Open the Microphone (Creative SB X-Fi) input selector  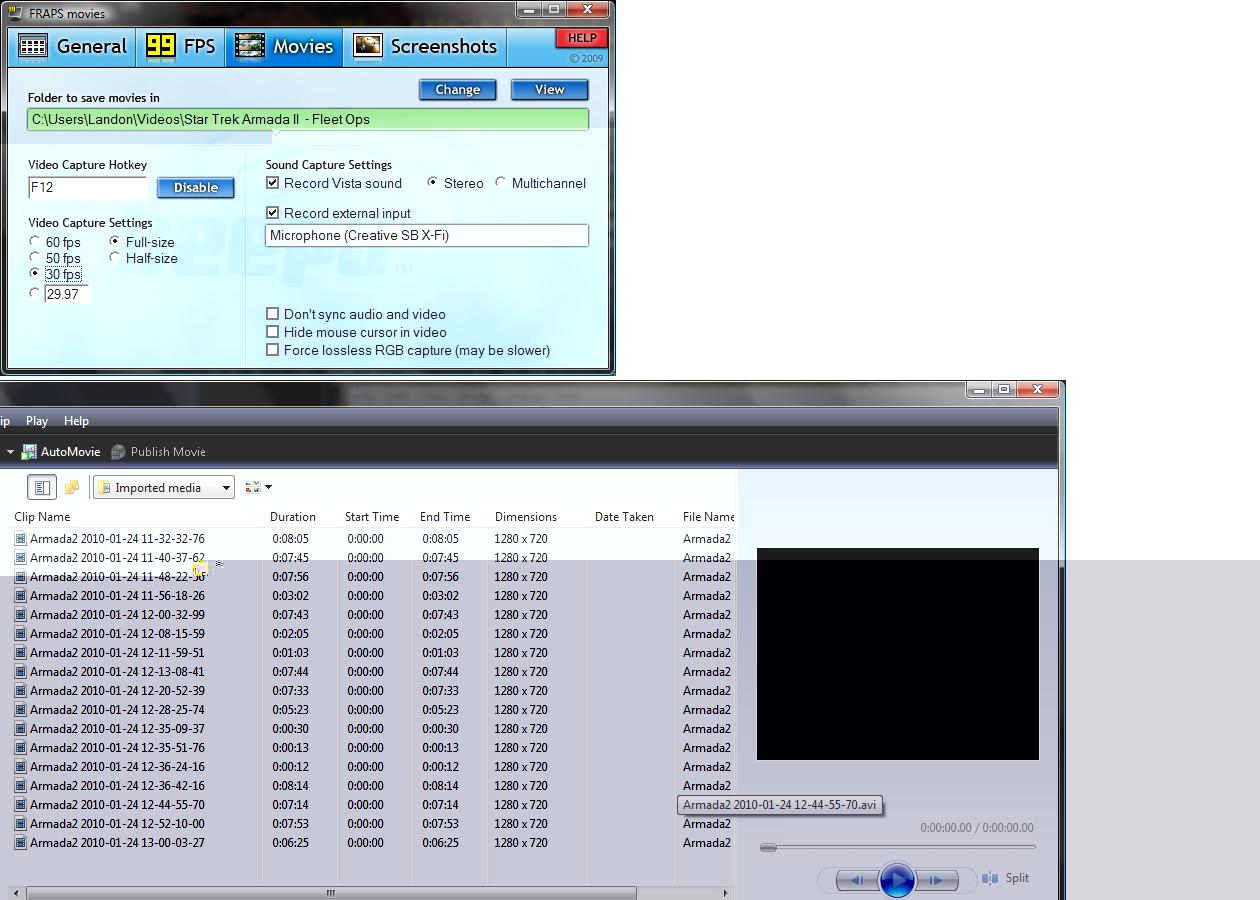point(427,235)
